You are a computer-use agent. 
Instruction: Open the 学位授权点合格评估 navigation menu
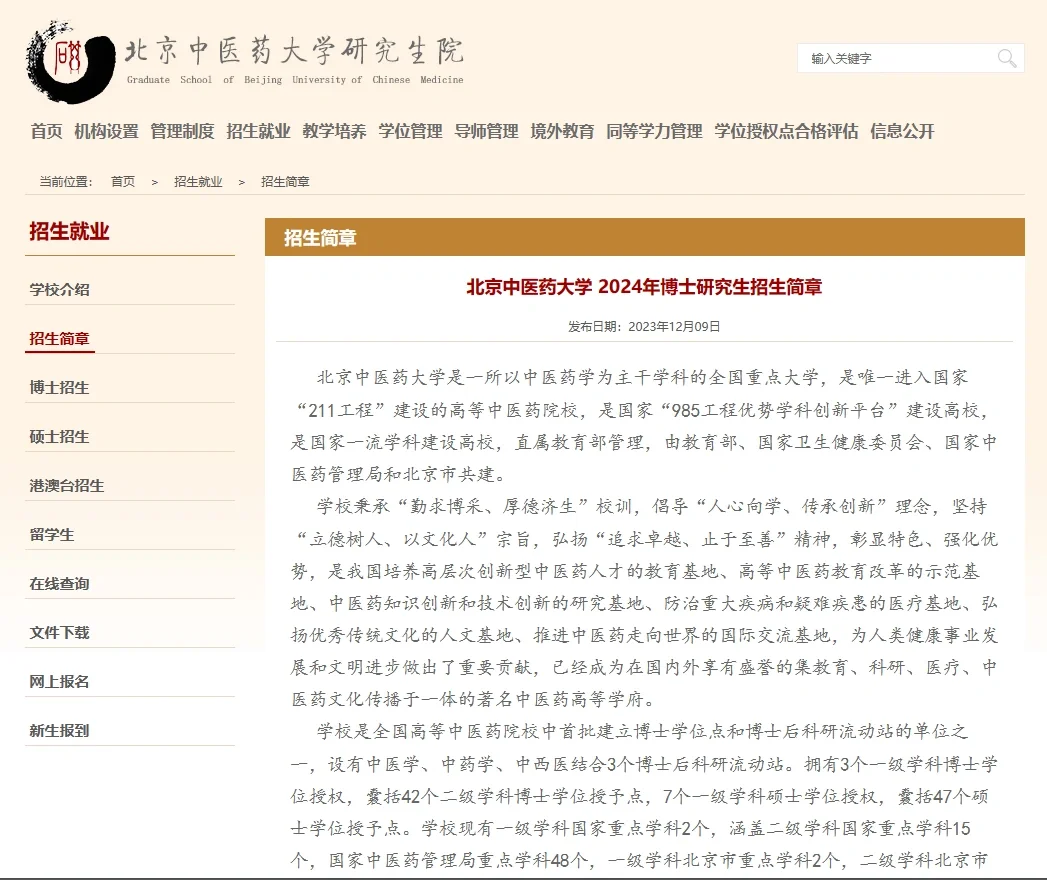787,132
